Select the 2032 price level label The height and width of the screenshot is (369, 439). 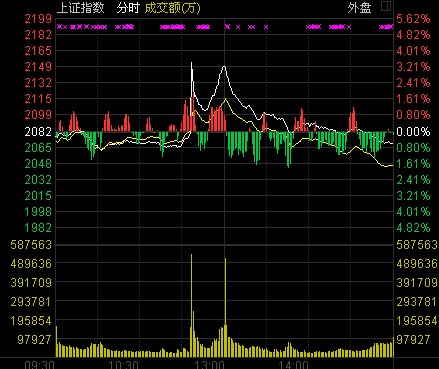click(38, 180)
